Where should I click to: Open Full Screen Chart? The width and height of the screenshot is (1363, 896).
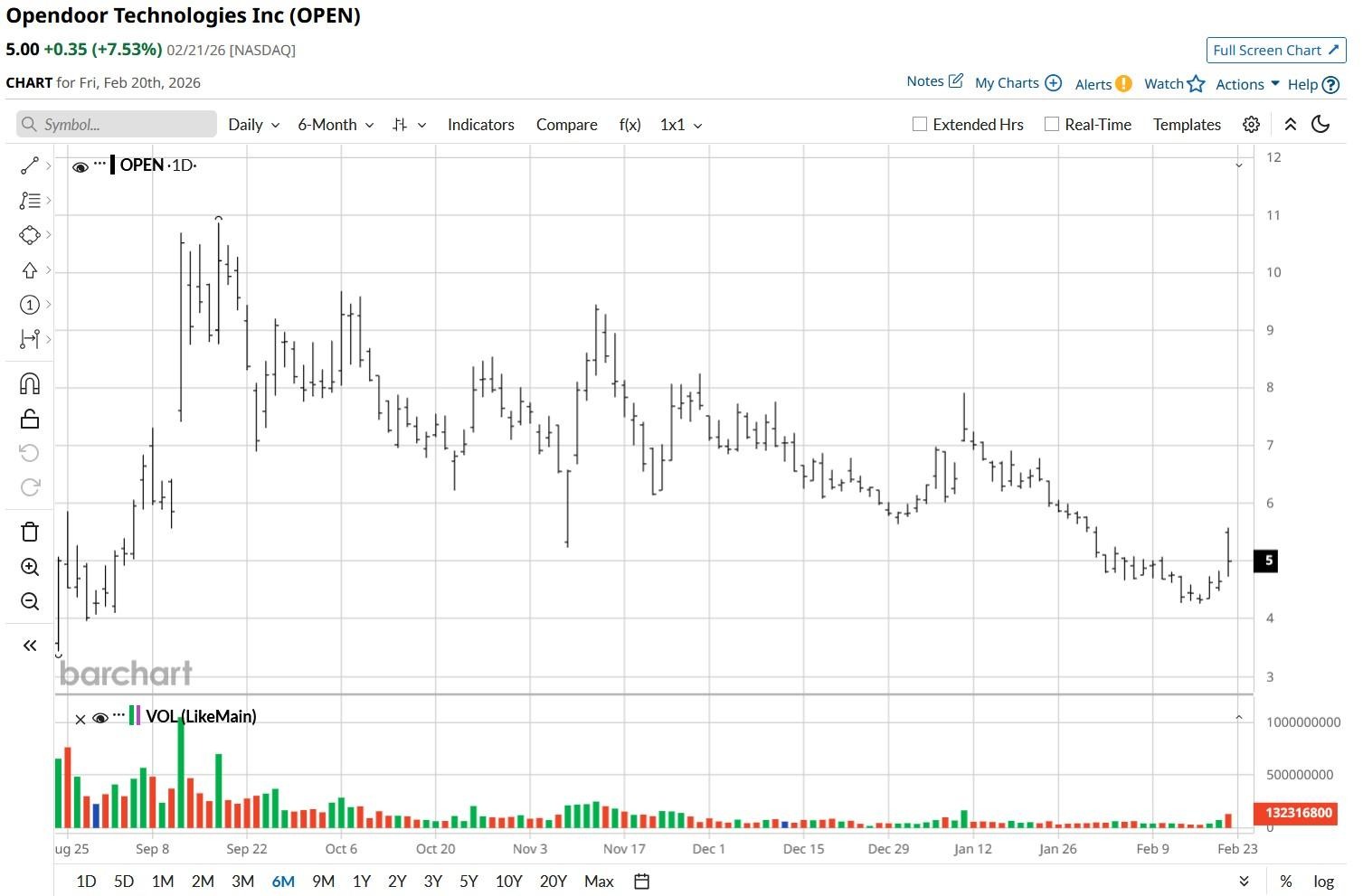(x=1276, y=51)
